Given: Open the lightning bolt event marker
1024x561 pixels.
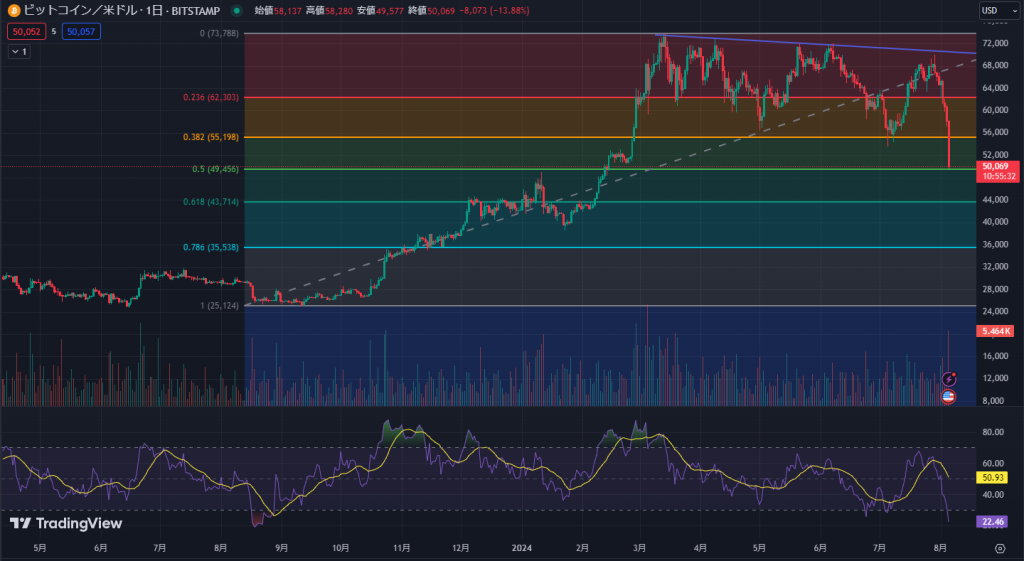Looking at the screenshot, I should pos(948,379).
